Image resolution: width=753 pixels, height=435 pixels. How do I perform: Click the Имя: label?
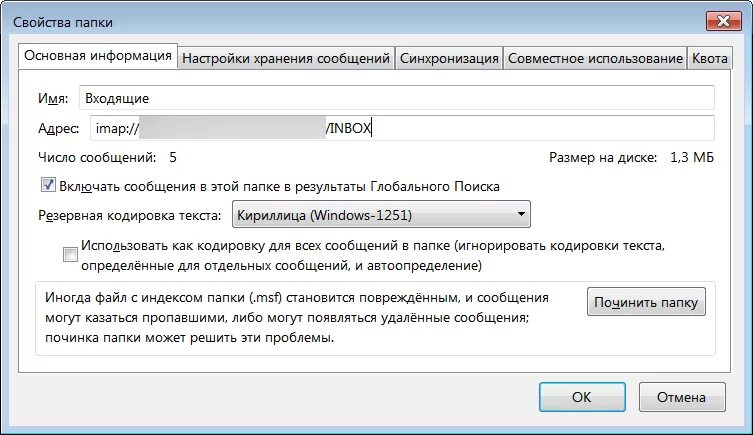point(53,98)
